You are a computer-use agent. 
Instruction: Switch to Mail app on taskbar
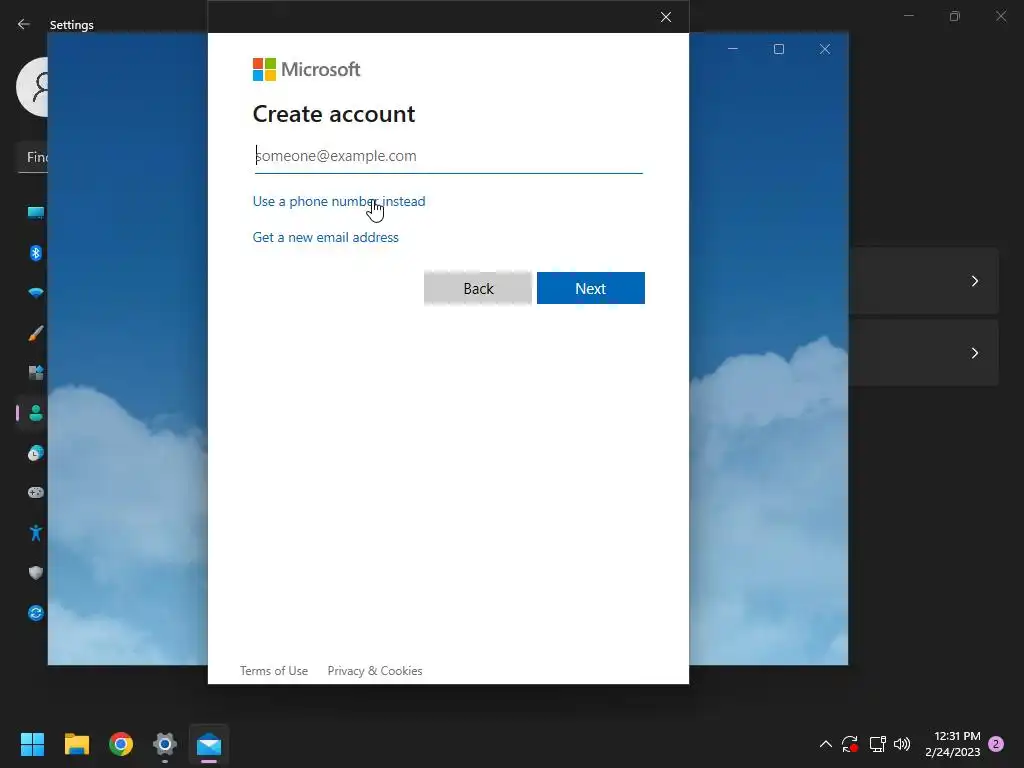tap(209, 744)
